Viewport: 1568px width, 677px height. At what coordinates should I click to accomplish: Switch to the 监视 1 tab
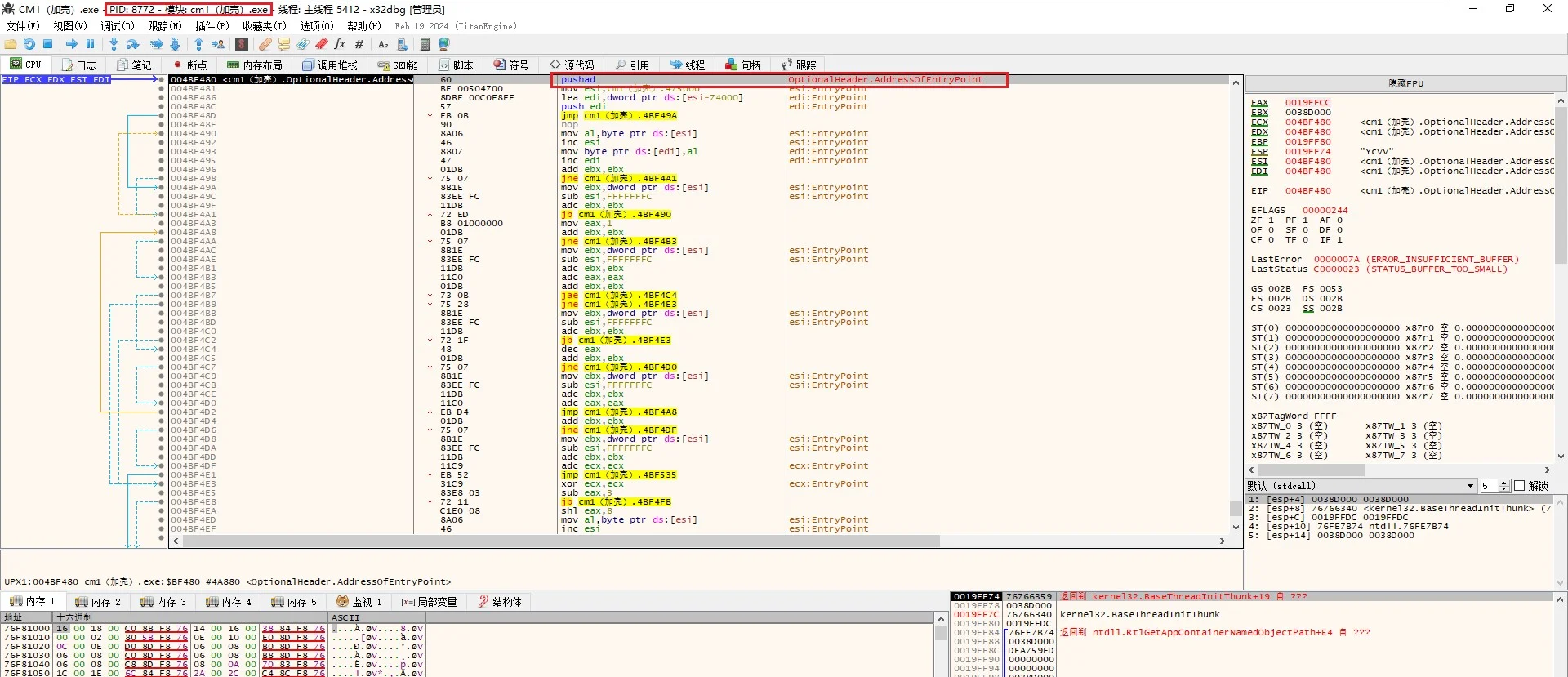359,602
